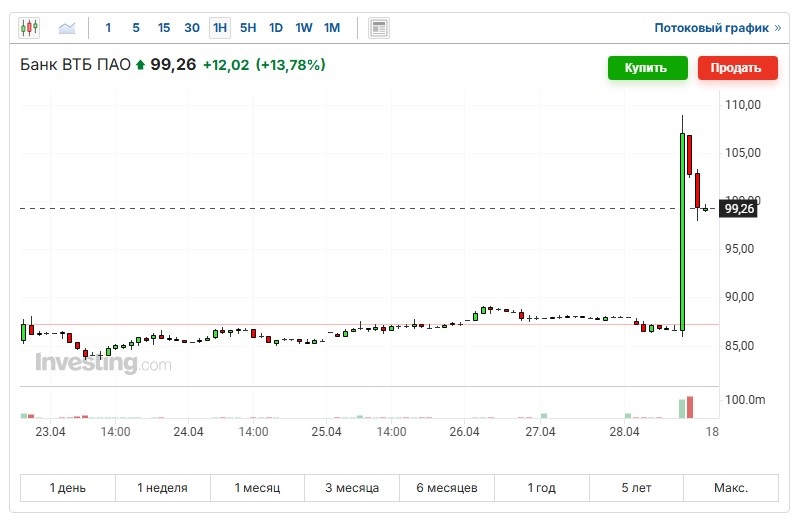The image size is (798, 520).
Task: Open the Потоковый график link
Action: point(717,28)
